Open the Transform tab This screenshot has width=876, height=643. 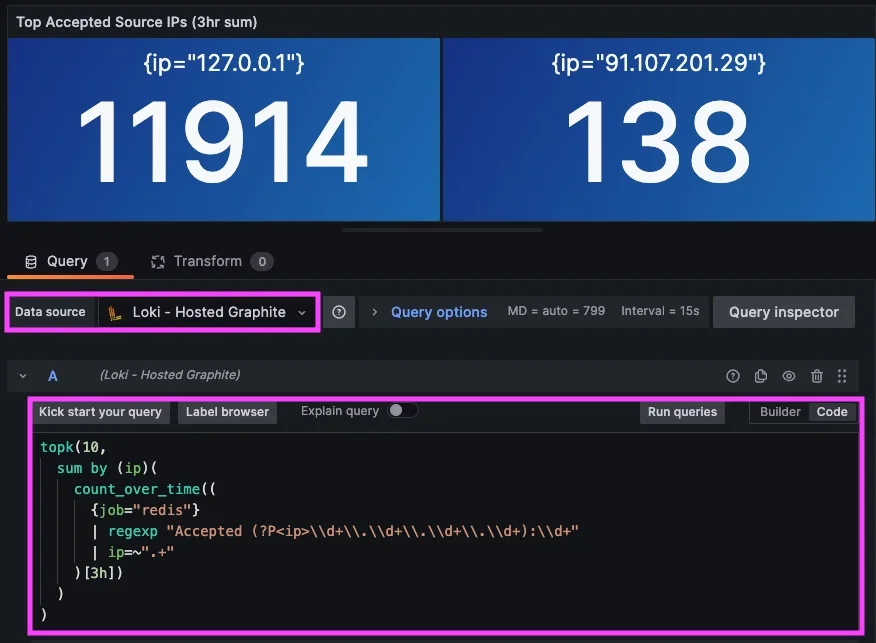coord(208,262)
